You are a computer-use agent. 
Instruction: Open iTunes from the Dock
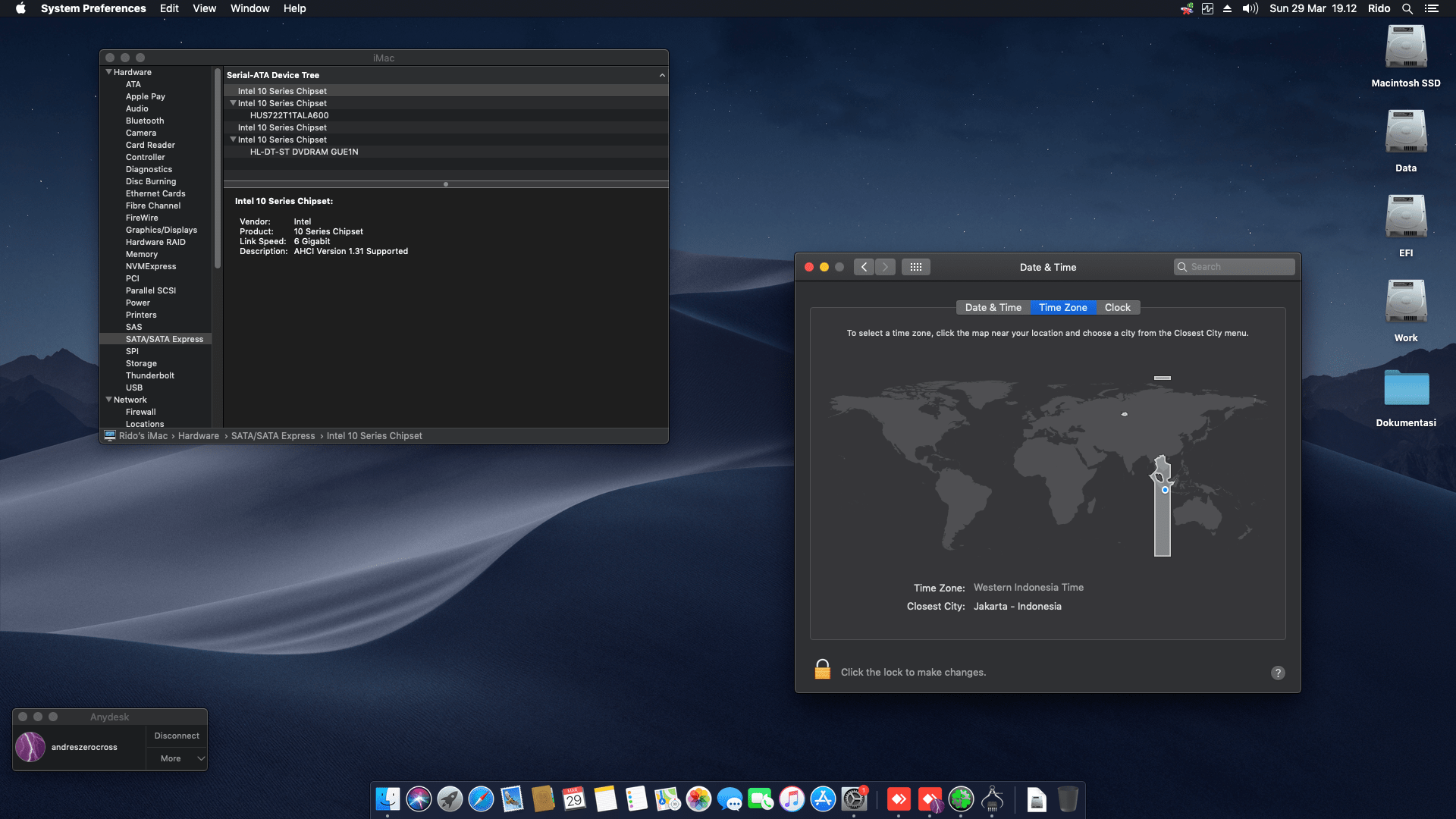[792, 799]
